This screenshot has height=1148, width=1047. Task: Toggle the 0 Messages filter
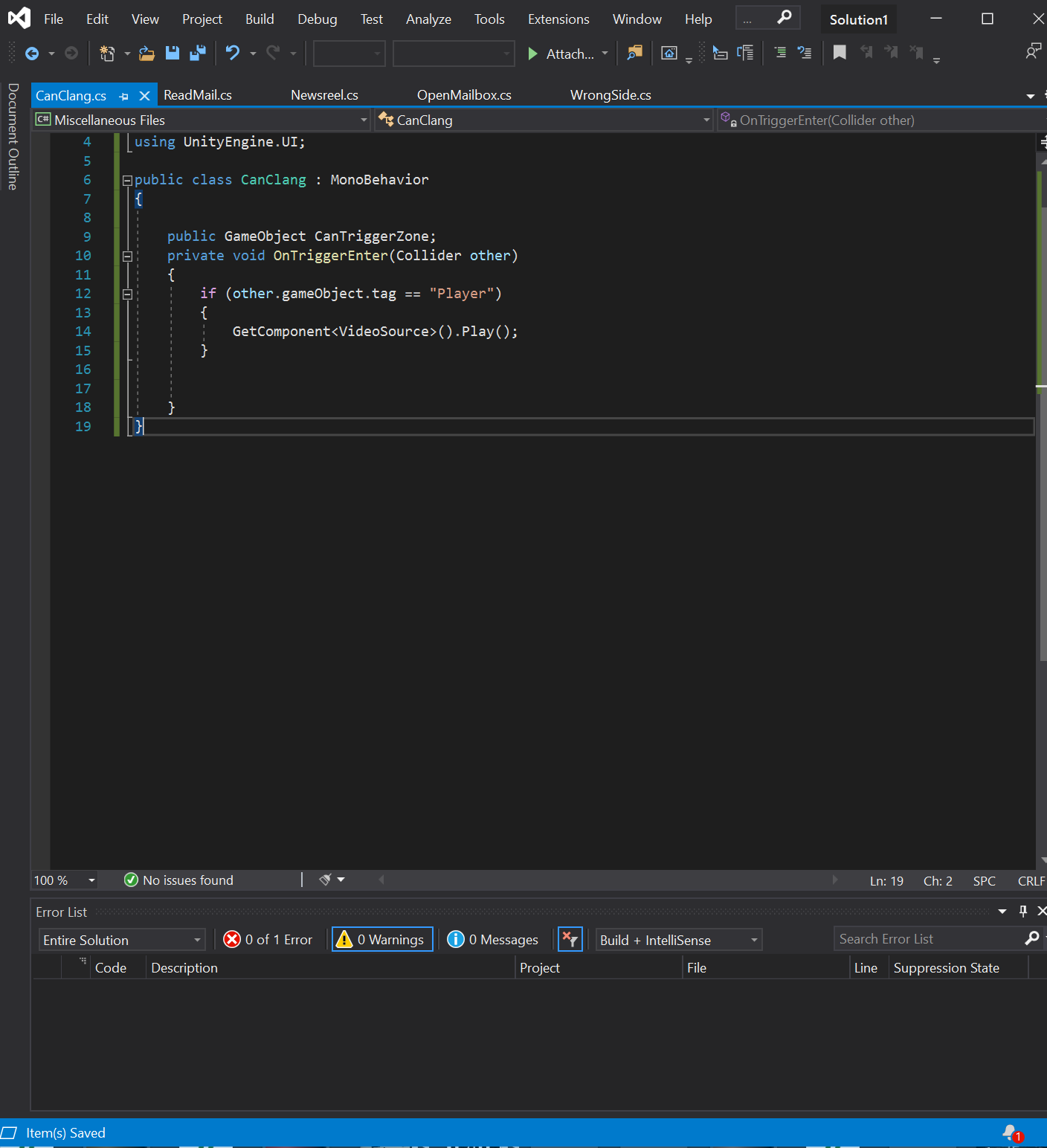tap(493, 940)
